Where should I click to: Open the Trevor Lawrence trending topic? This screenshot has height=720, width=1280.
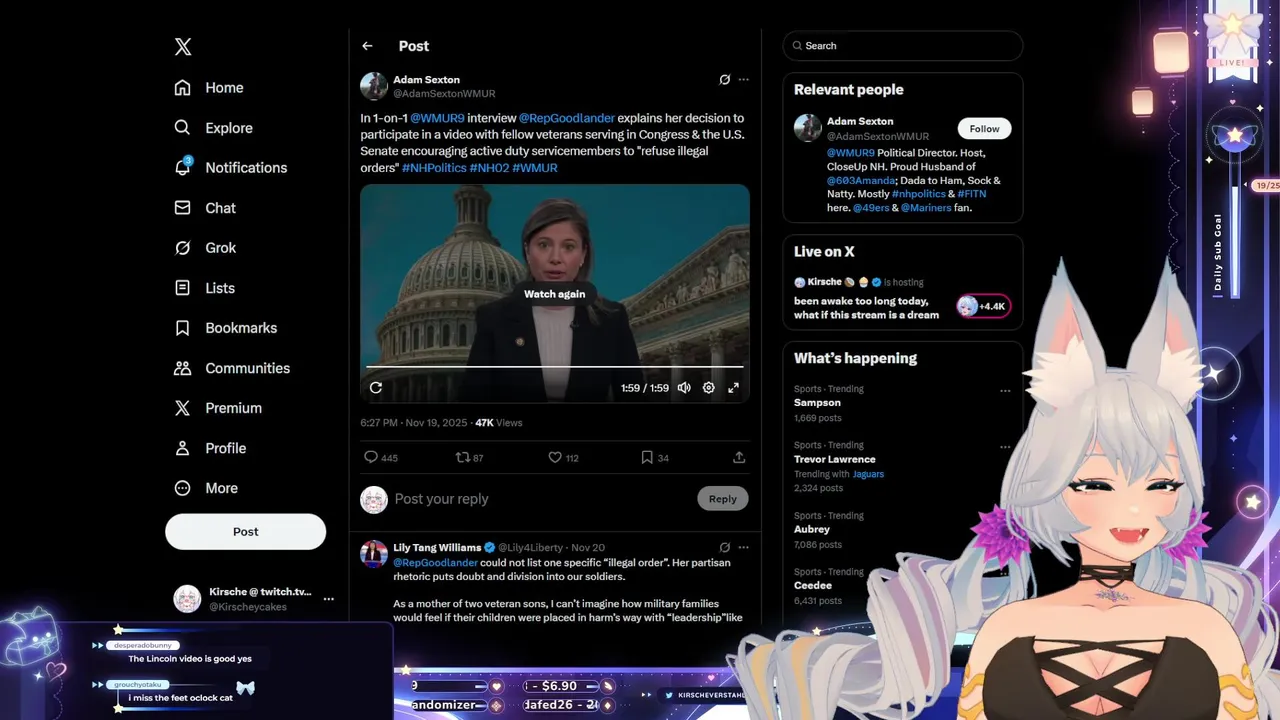903,466
